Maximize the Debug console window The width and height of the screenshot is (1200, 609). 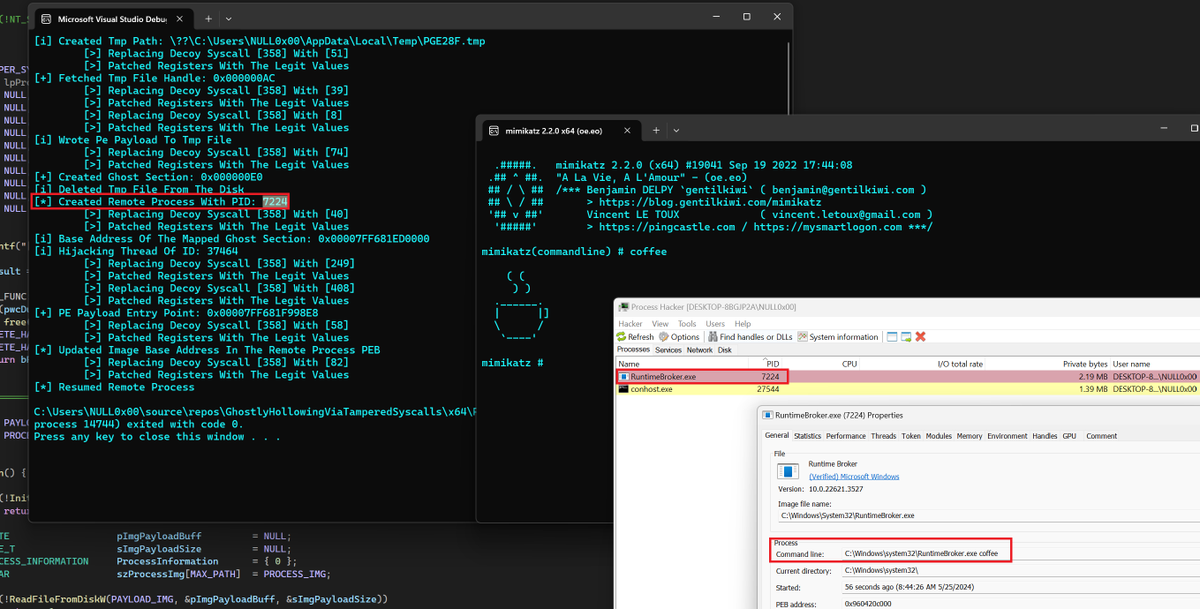(746, 17)
